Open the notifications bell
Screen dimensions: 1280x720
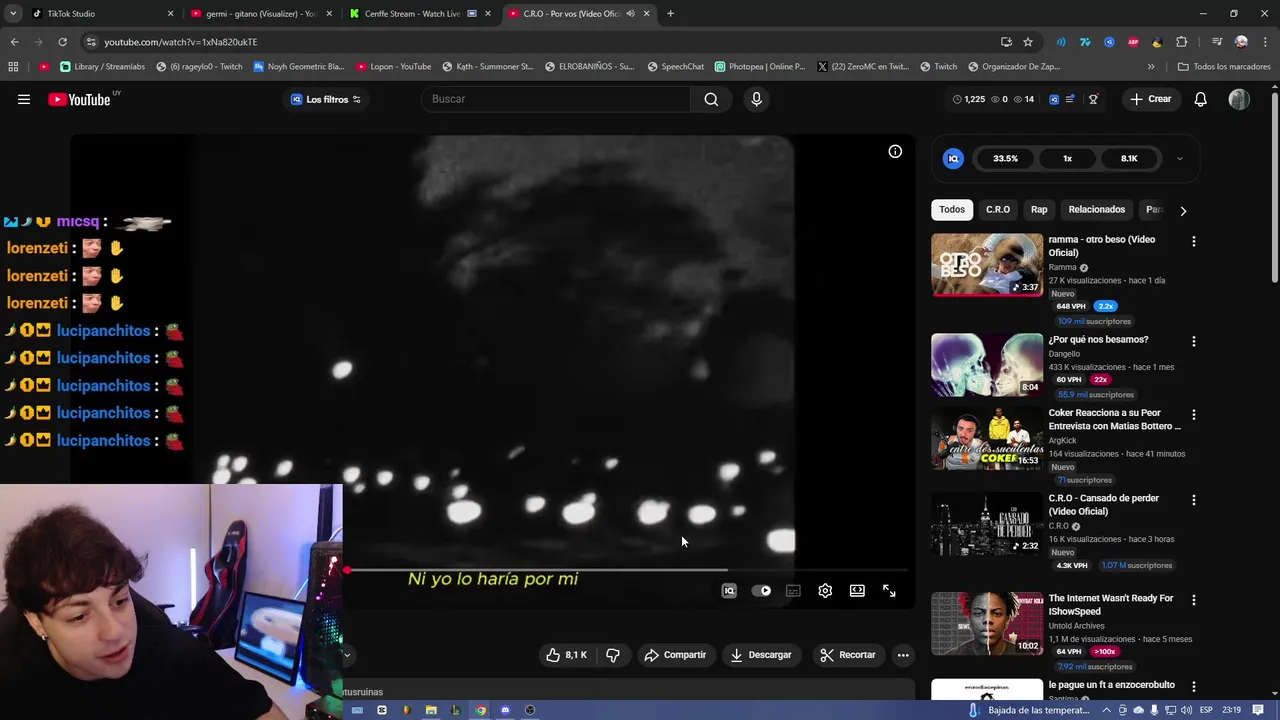click(x=1200, y=99)
